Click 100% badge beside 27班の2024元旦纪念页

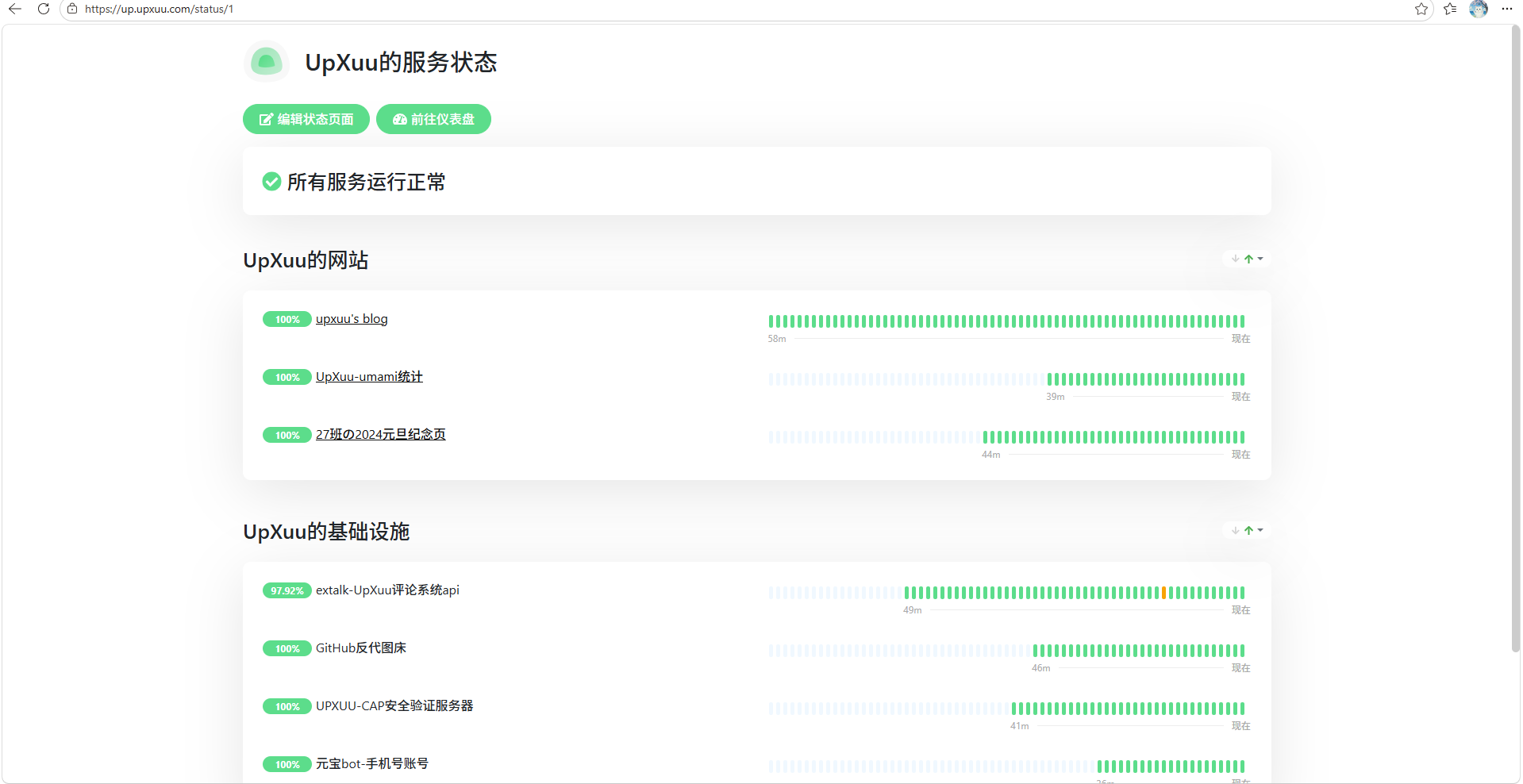287,436
